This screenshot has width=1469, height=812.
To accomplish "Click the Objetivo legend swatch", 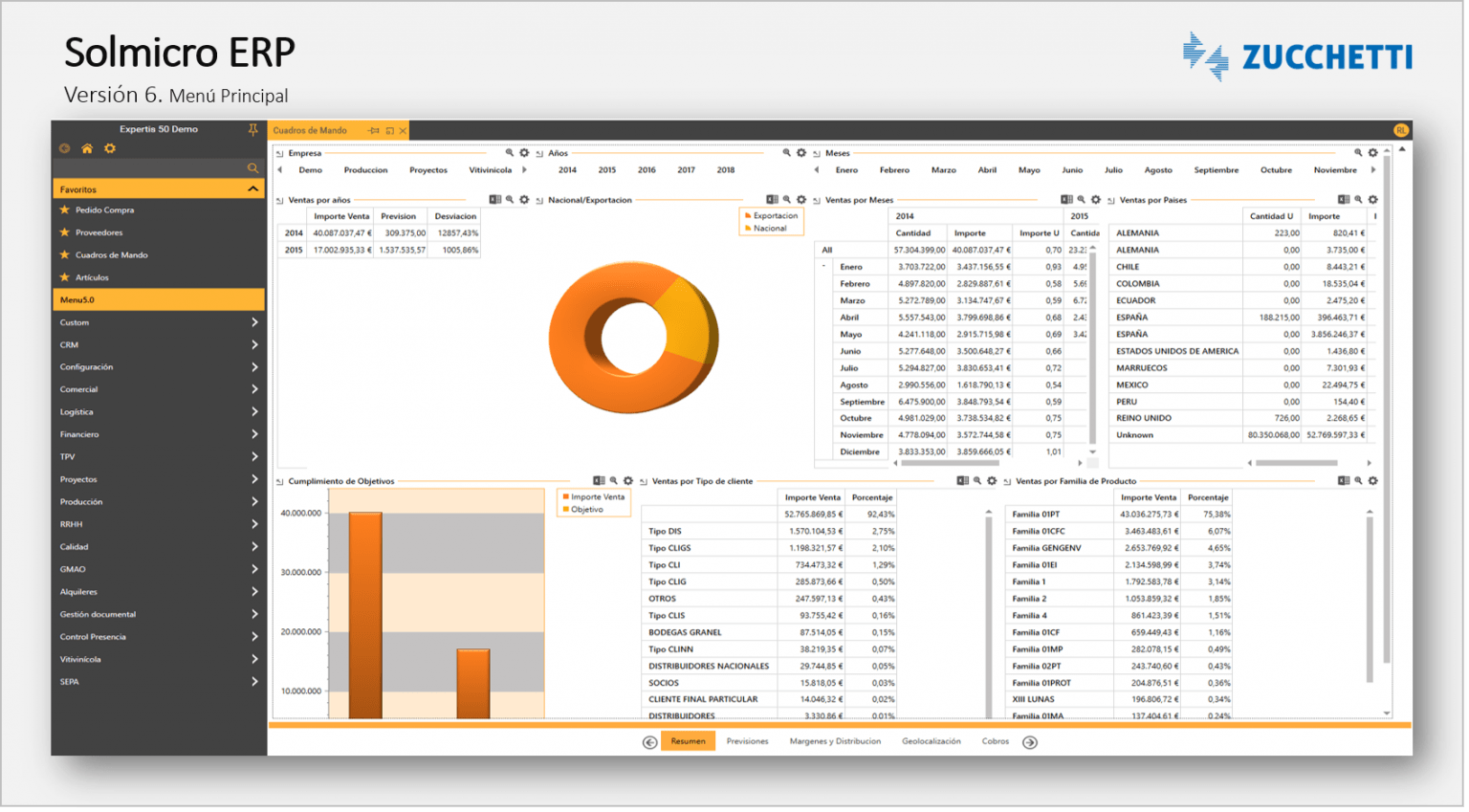I will [x=568, y=512].
